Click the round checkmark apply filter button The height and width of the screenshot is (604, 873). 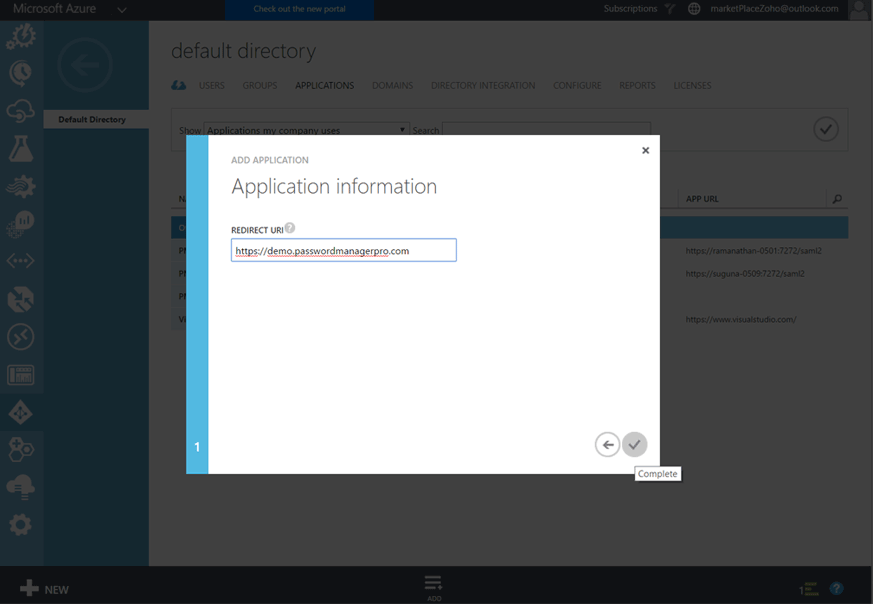[826, 129]
